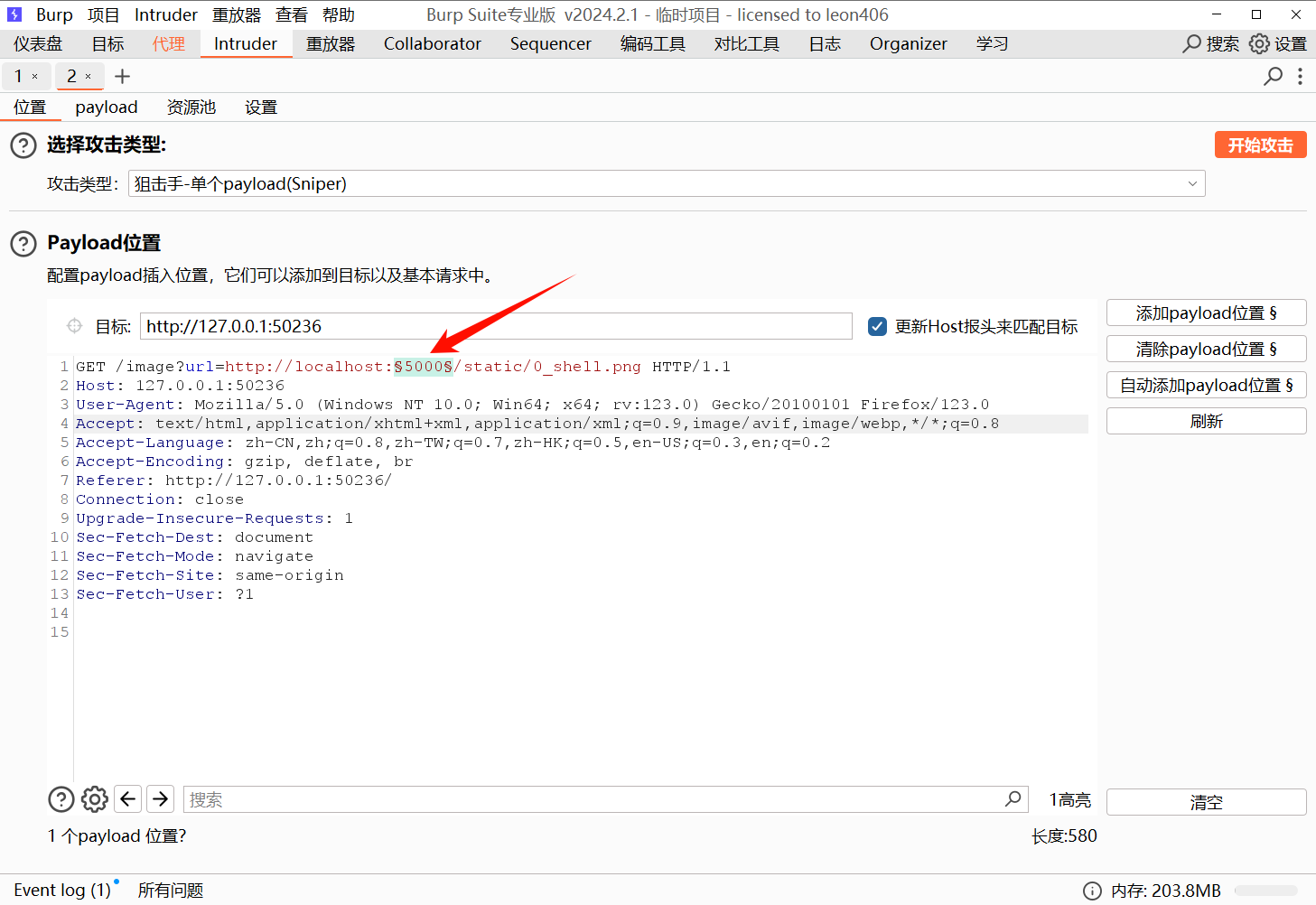Click 清除payload位置 § button
1316x905 pixels.
(1207, 350)
